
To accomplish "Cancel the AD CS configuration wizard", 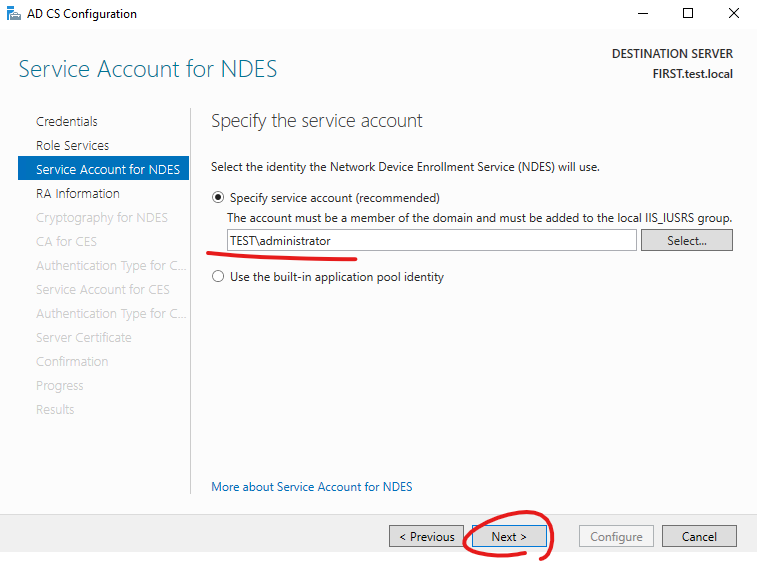I will (699, 536).
